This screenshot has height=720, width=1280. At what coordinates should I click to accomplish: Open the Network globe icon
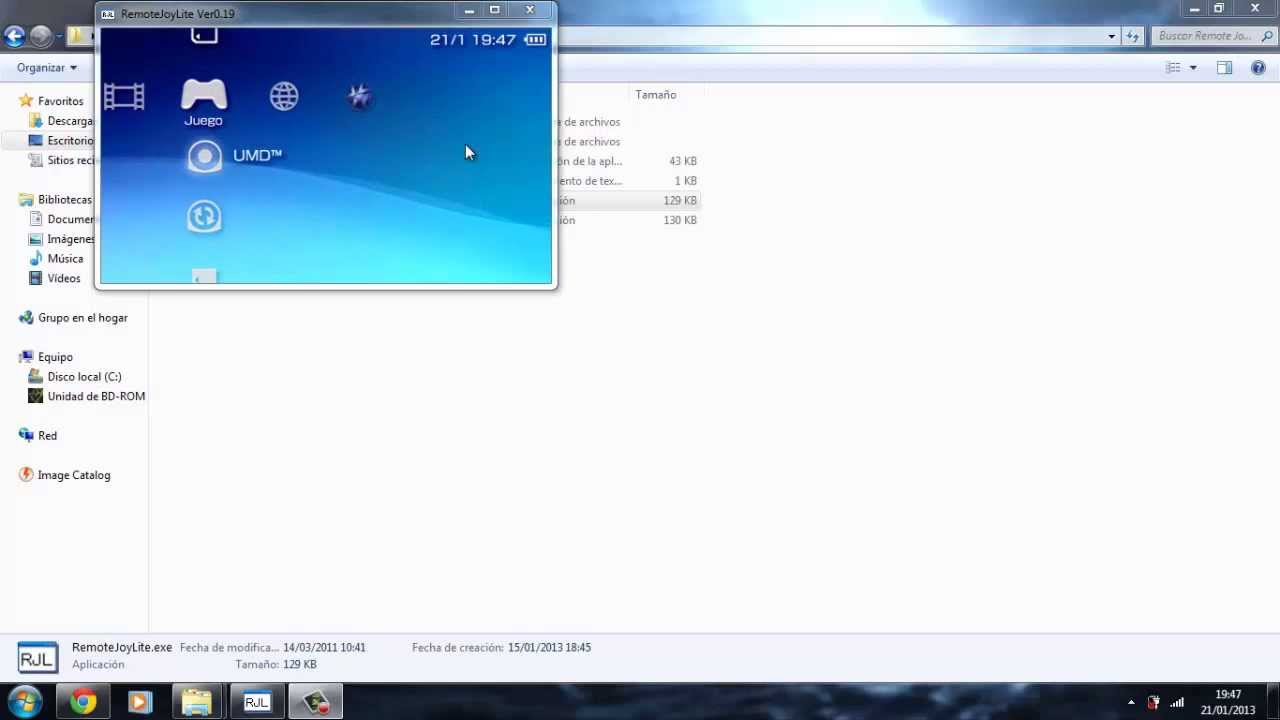point(284,96)
